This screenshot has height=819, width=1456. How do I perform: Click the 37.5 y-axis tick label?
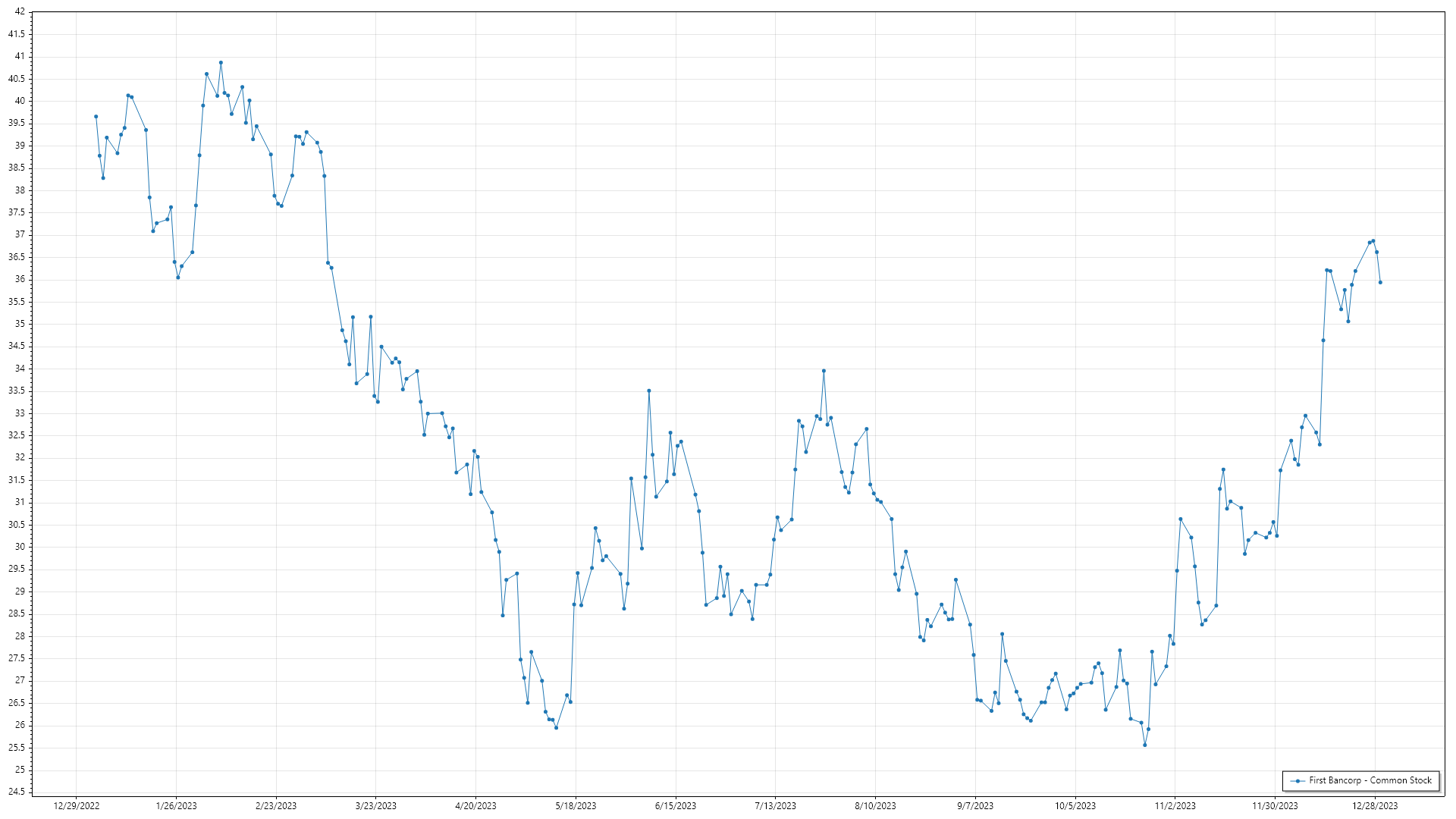(17, 212)
